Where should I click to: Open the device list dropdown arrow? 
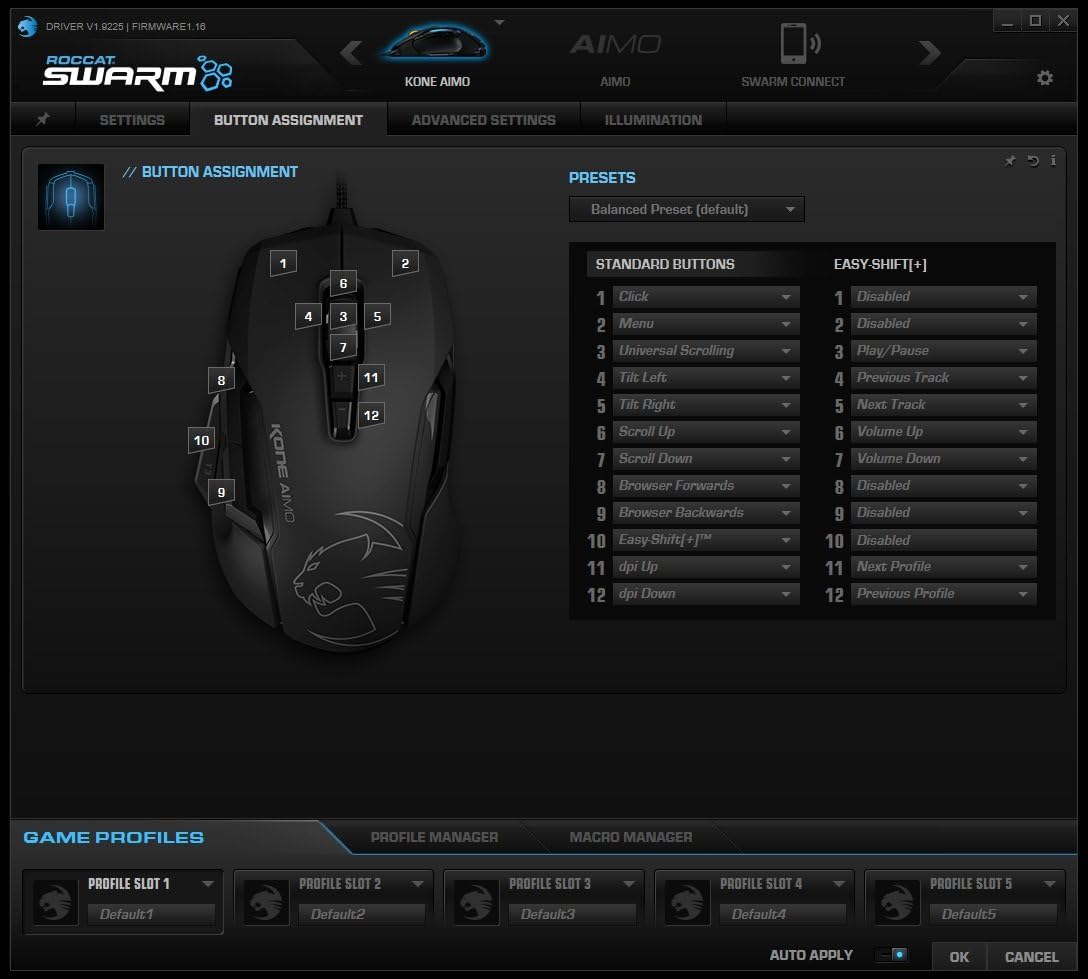point(500,23)
